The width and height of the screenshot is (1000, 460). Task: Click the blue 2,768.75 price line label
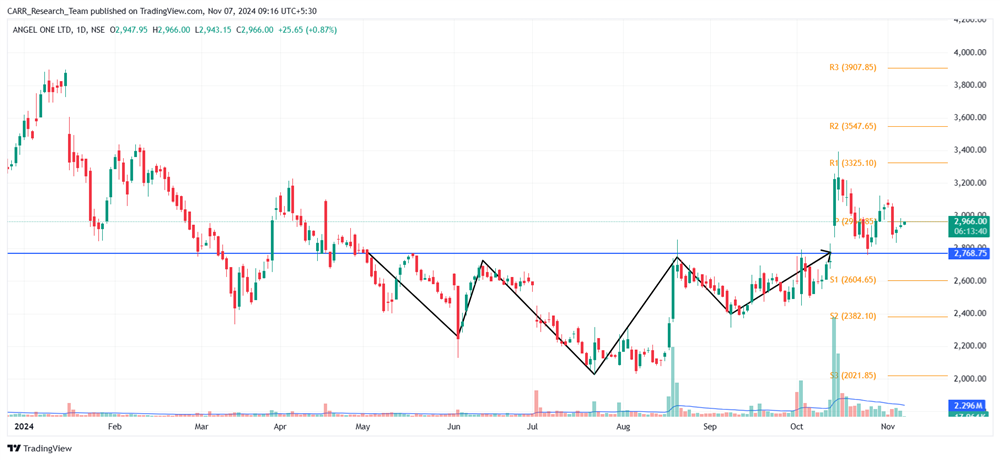[969, 253]
